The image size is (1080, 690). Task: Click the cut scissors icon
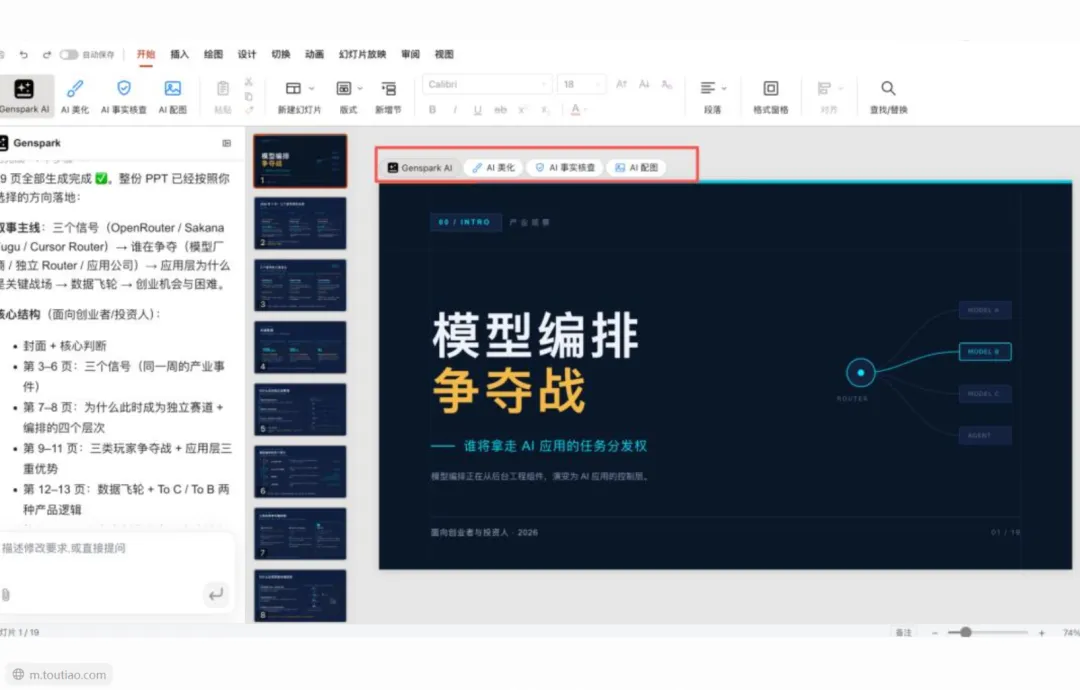pos(249,81)
